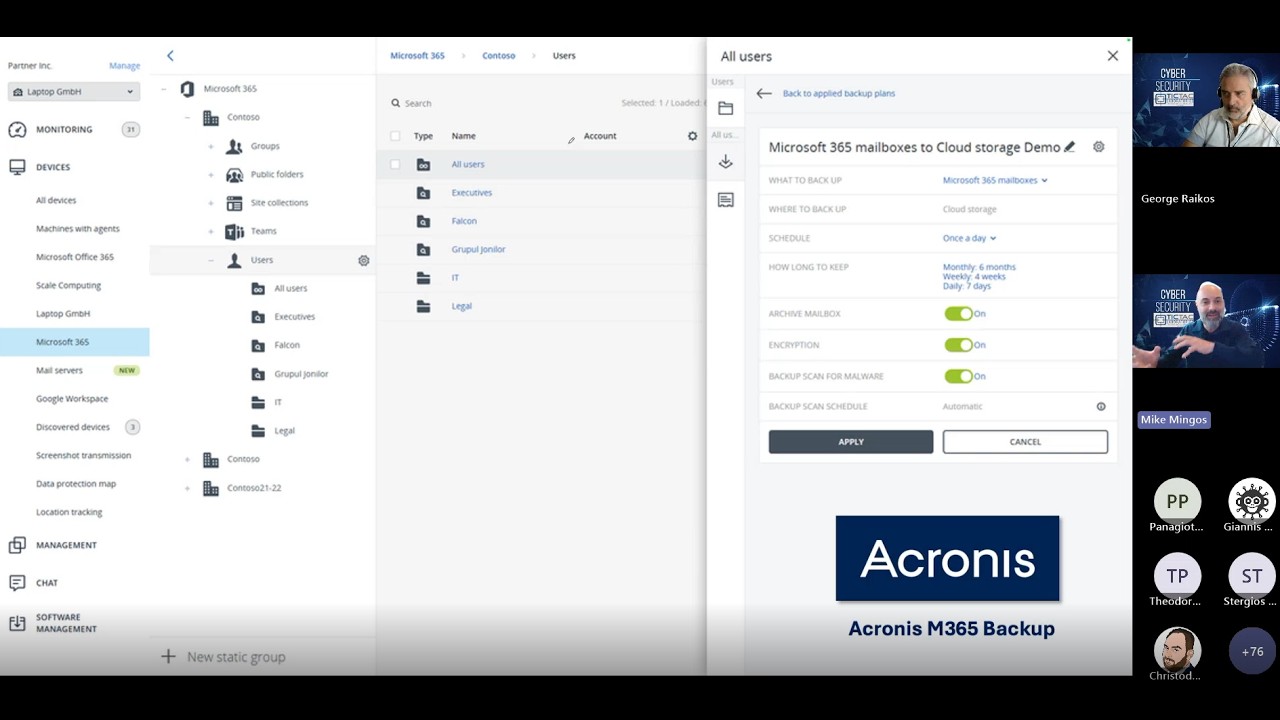Open backup plan options gear icon
This screenshot has height=720, width=1280.
1099,147
